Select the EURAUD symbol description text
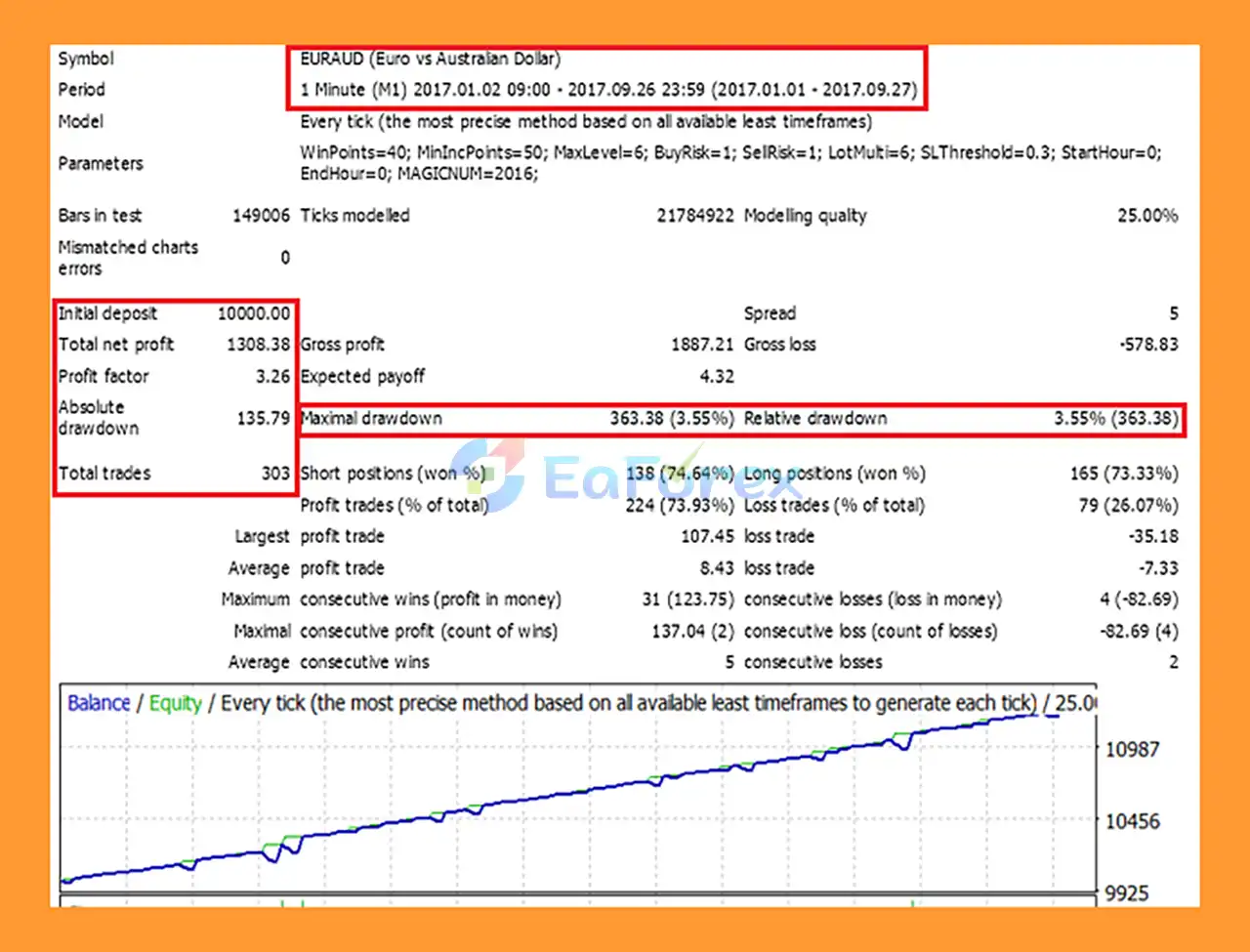 pyautogui.click(x=430, y=59)
